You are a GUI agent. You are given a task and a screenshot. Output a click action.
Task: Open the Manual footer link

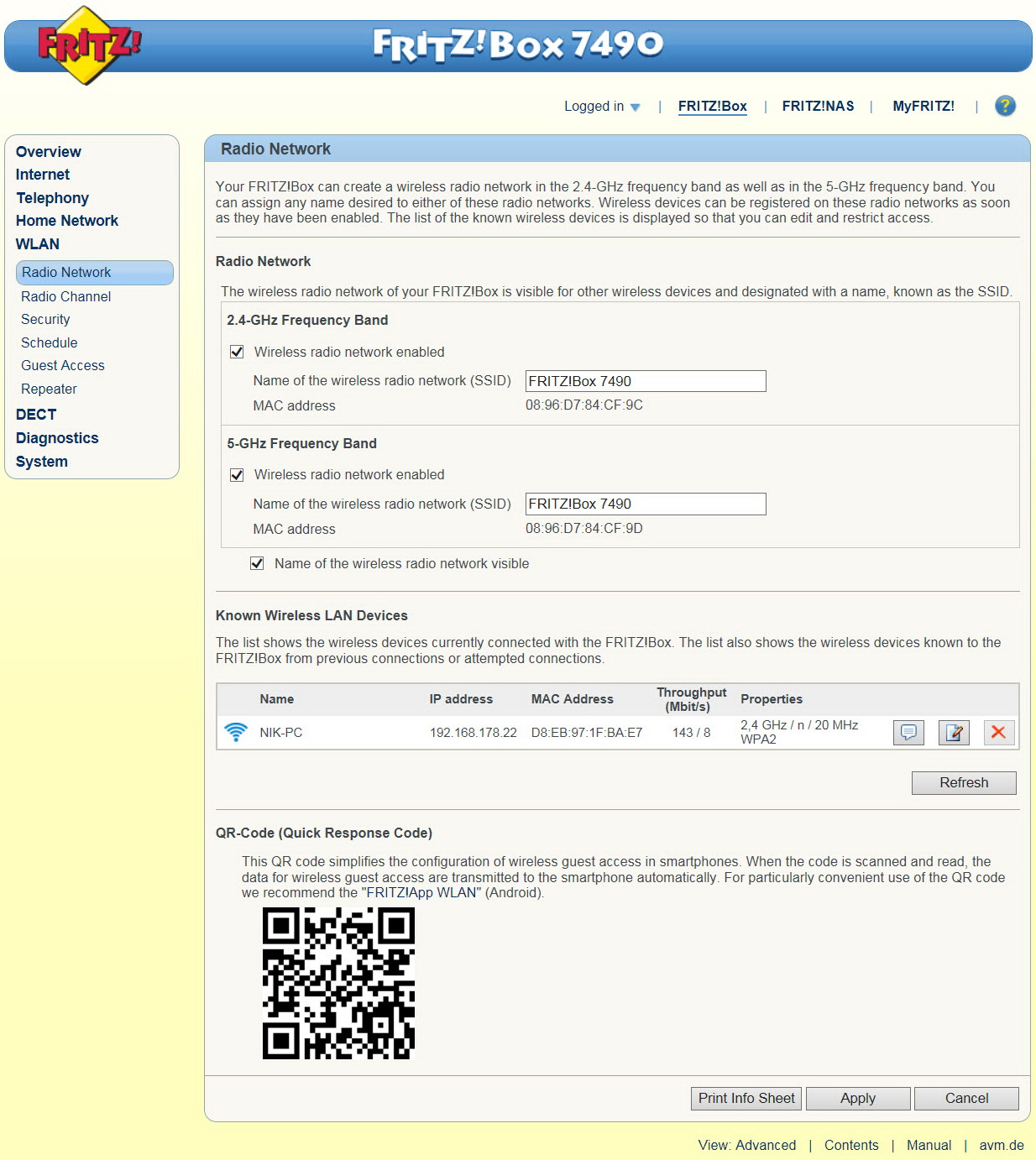tap(929, 1146)
